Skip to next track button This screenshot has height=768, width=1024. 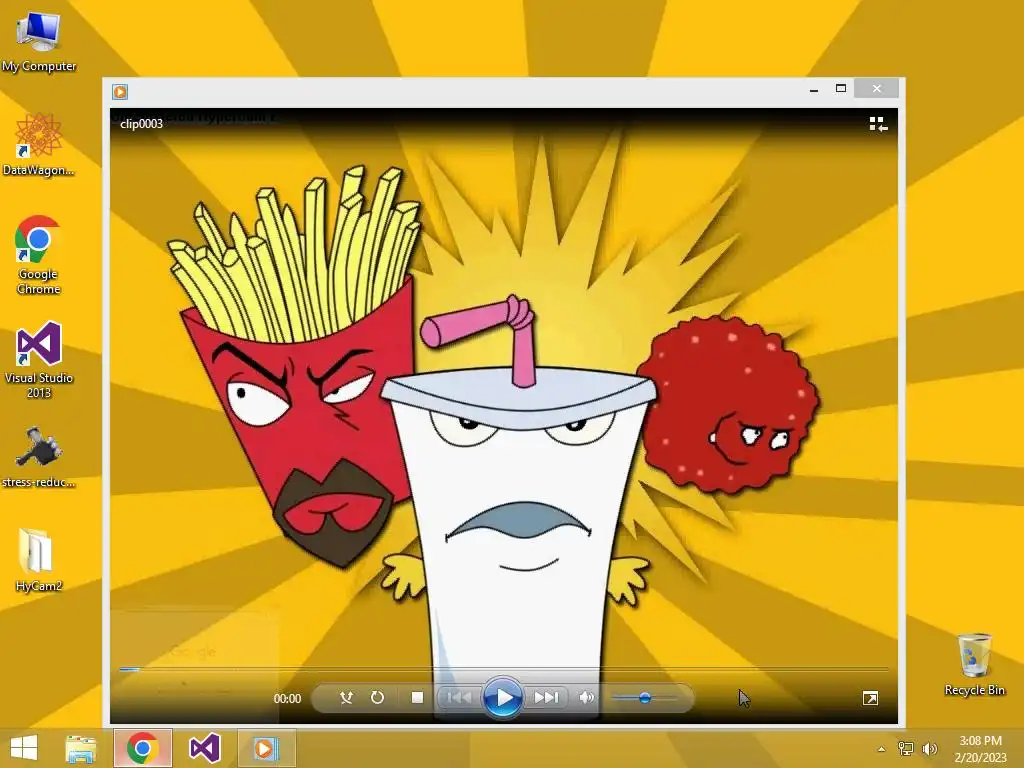546,697
